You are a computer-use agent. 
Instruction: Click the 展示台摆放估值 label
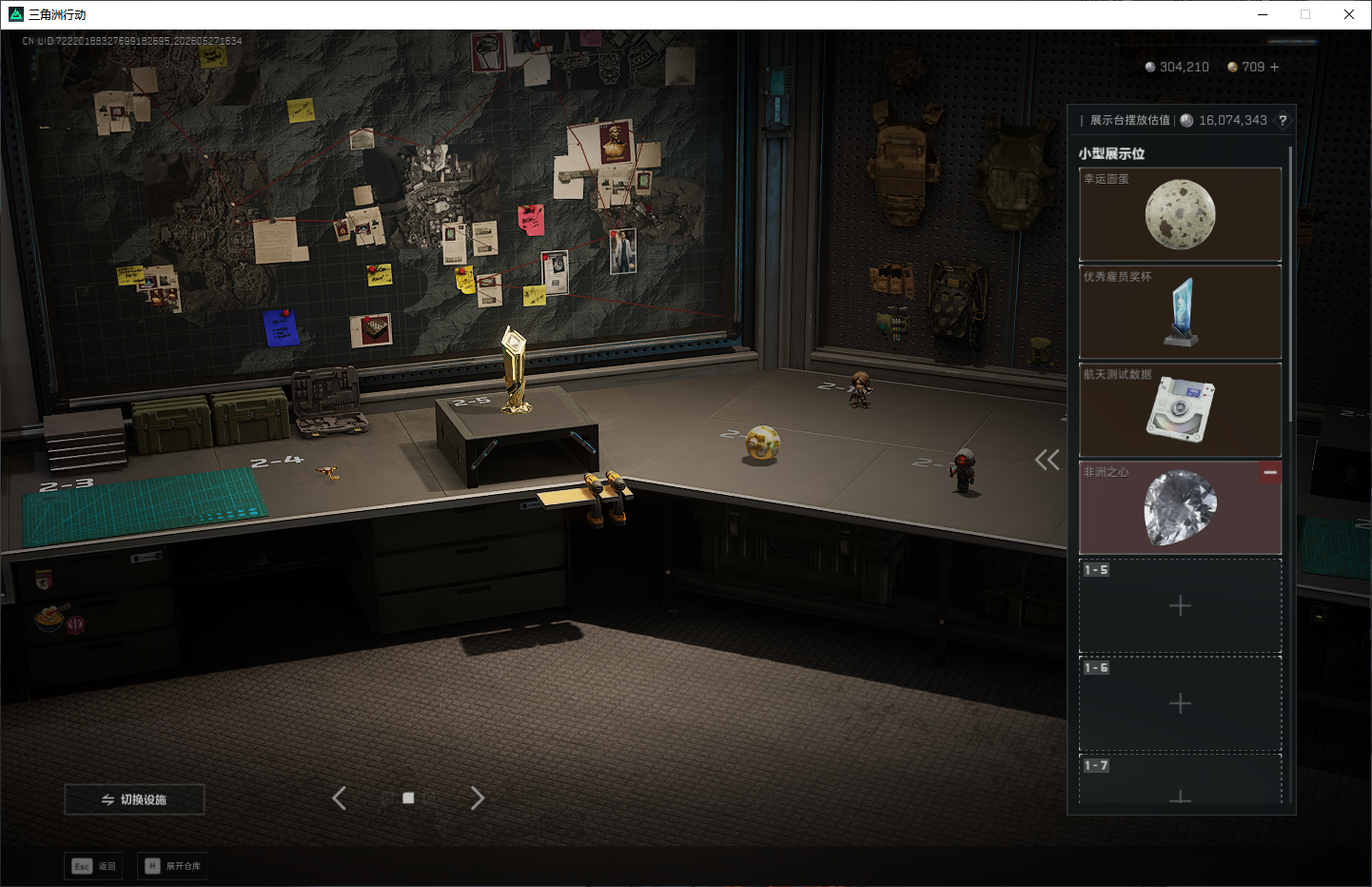(x=1130, y=120)
